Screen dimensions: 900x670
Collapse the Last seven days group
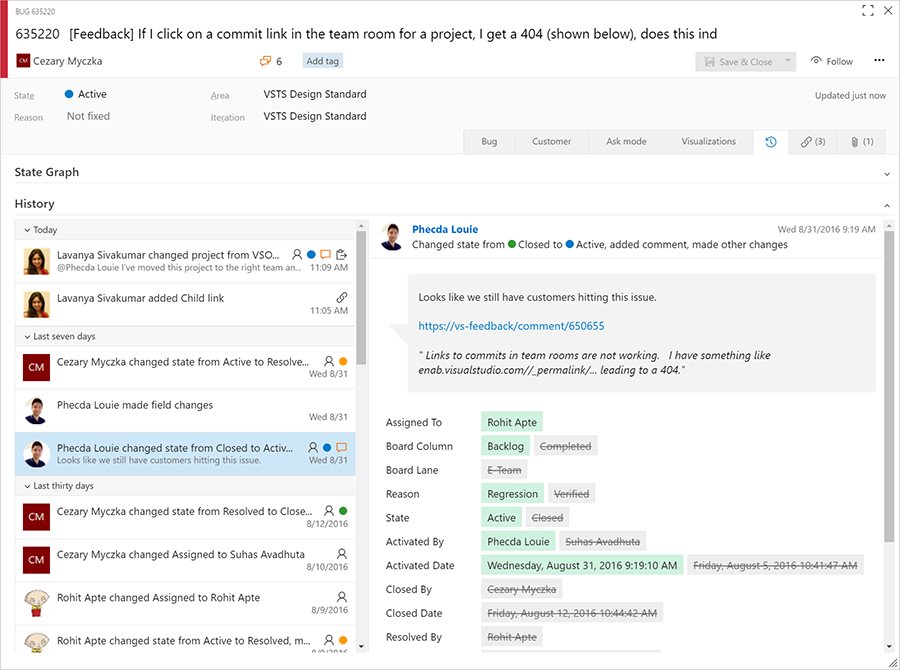pyautogui.click(x=27, y=336)
